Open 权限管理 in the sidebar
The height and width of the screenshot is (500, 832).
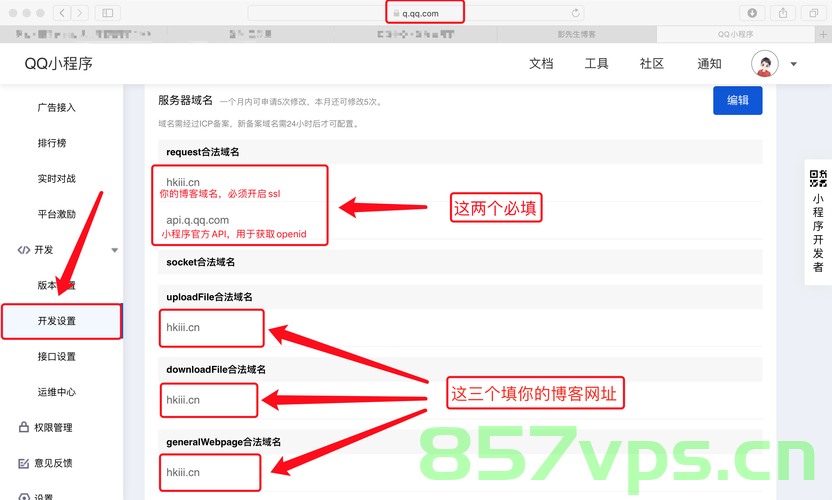click(x=54, y=428)
